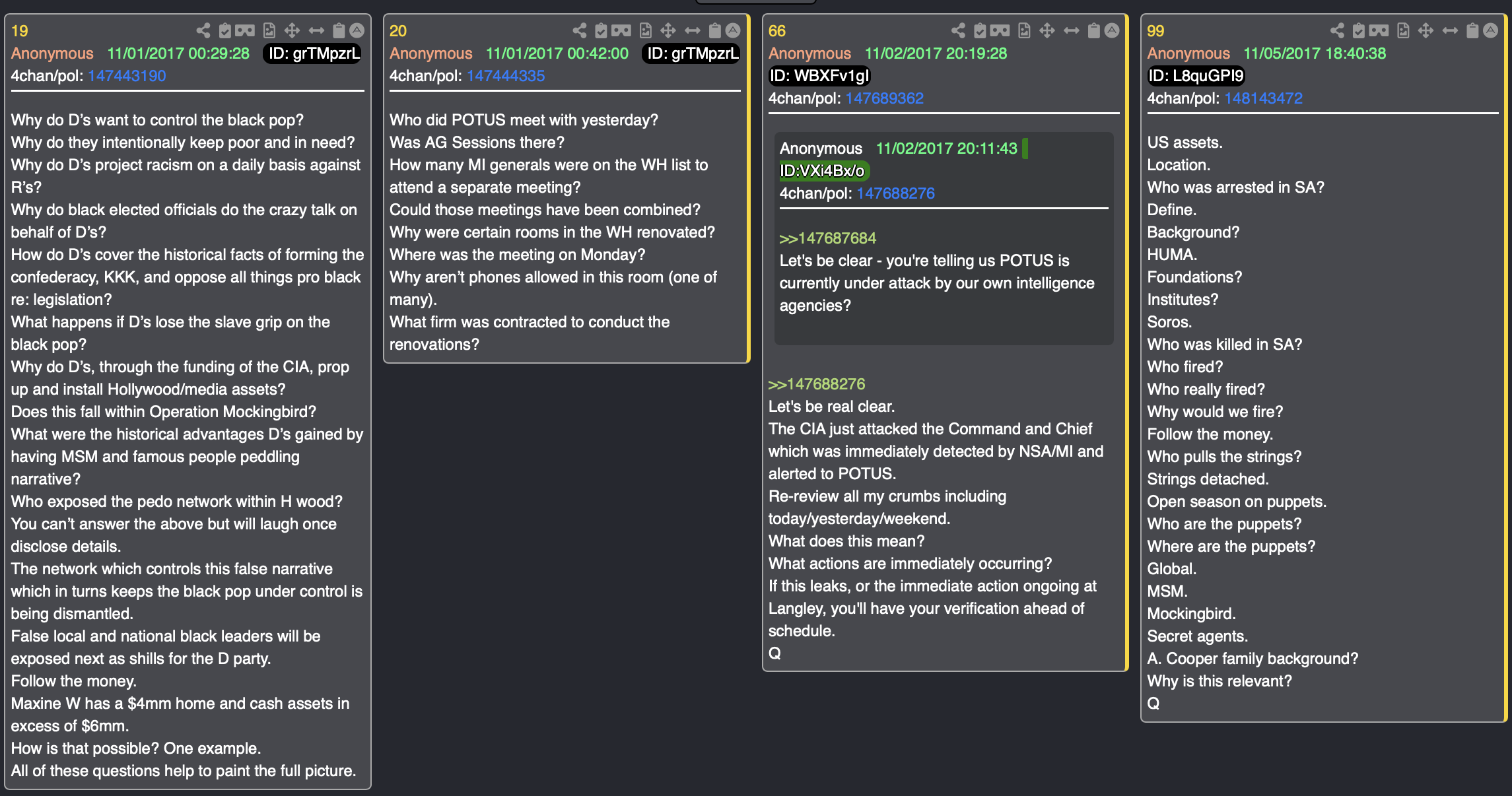
Task: Open 4chan link 147444335
Action: pos(506,76)
